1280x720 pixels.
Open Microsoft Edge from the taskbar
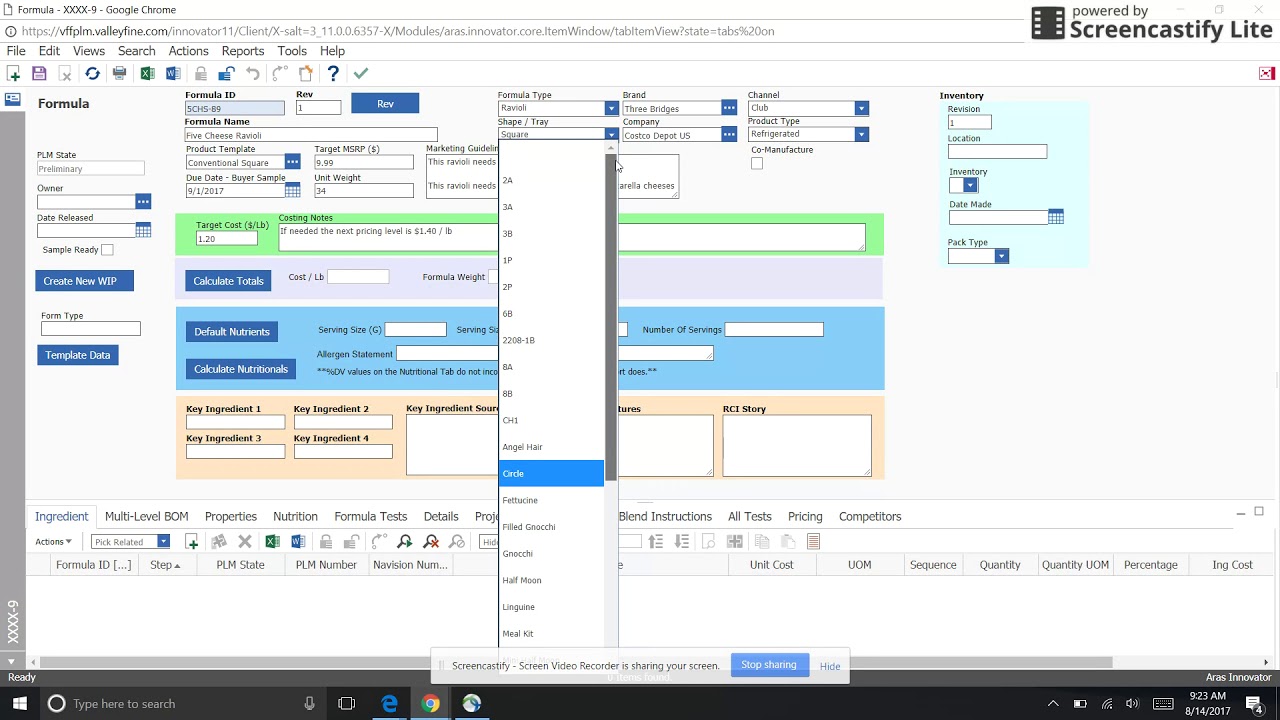point(389,704)
